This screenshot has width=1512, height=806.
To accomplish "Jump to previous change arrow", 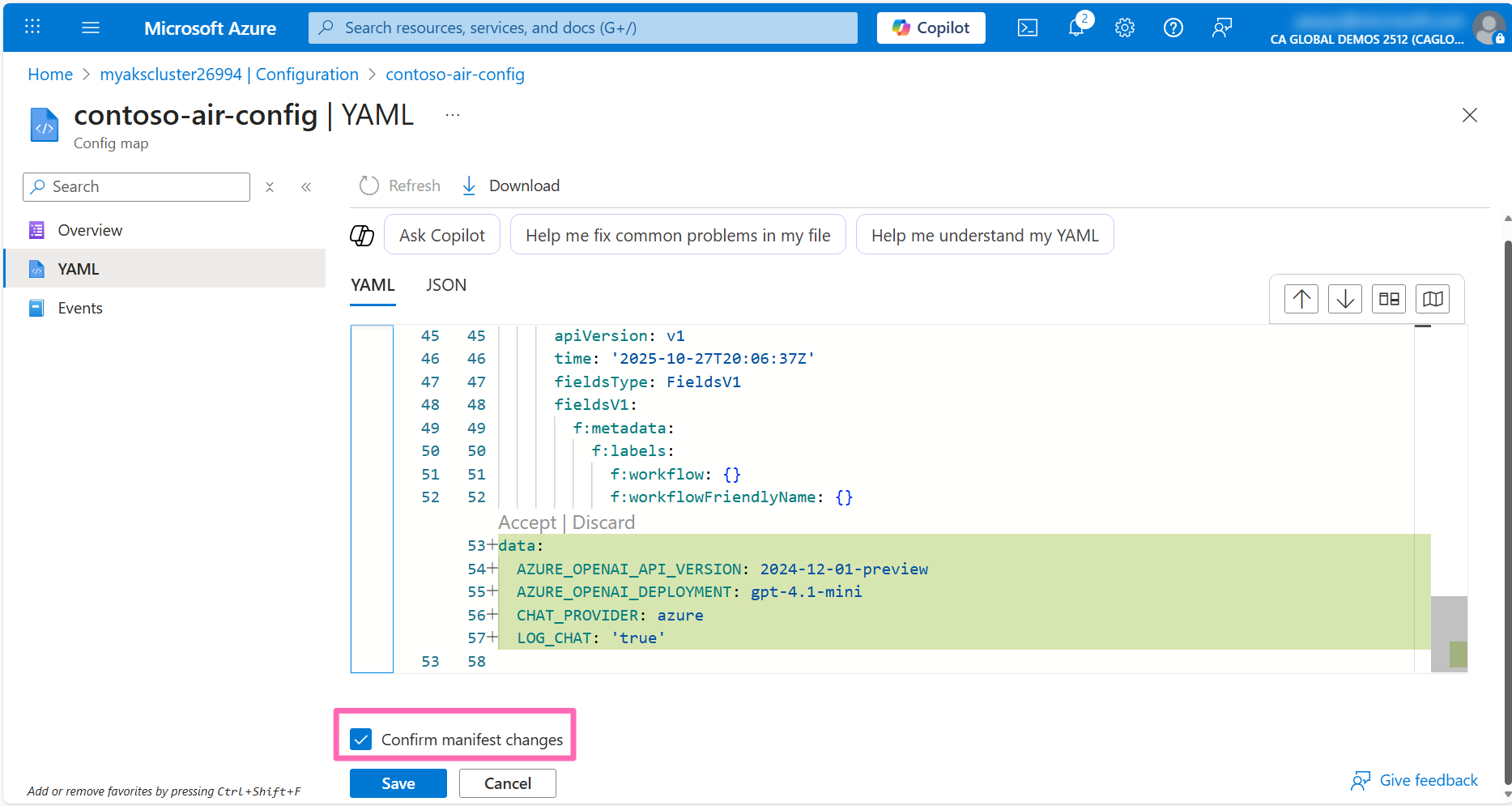I will point(1301,299).
